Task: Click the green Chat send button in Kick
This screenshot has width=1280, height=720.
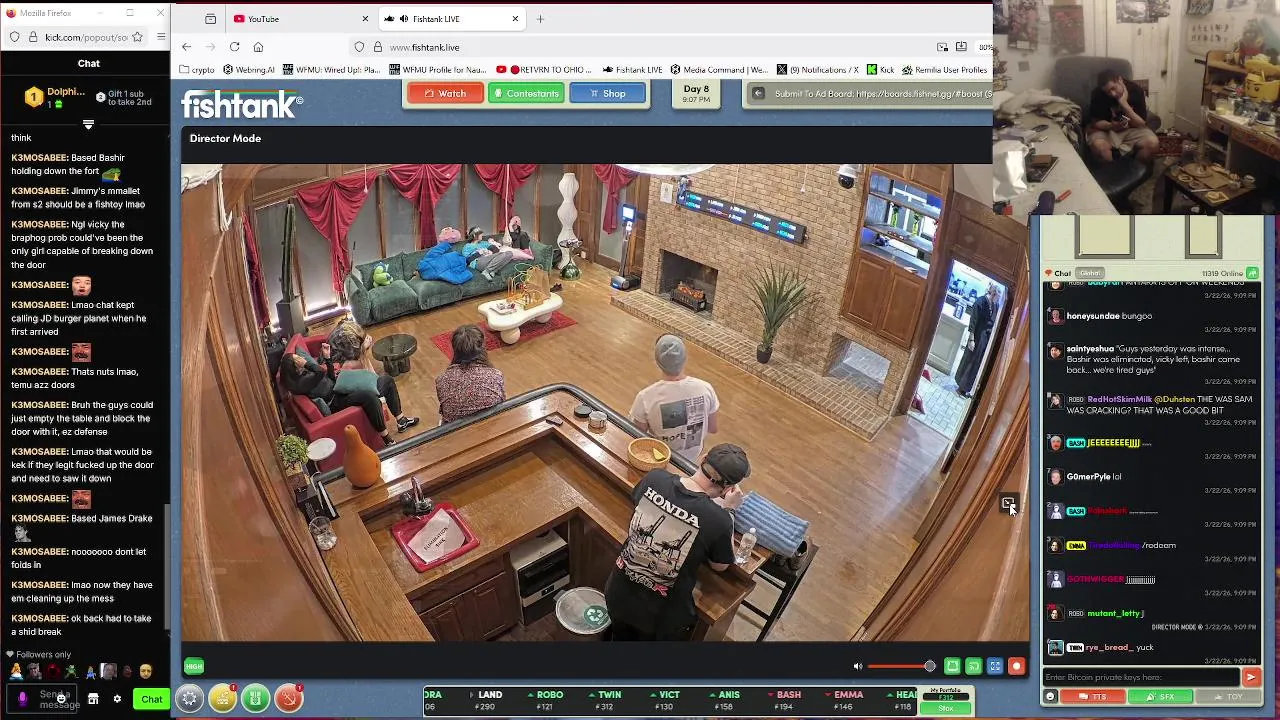Action: 151,699
